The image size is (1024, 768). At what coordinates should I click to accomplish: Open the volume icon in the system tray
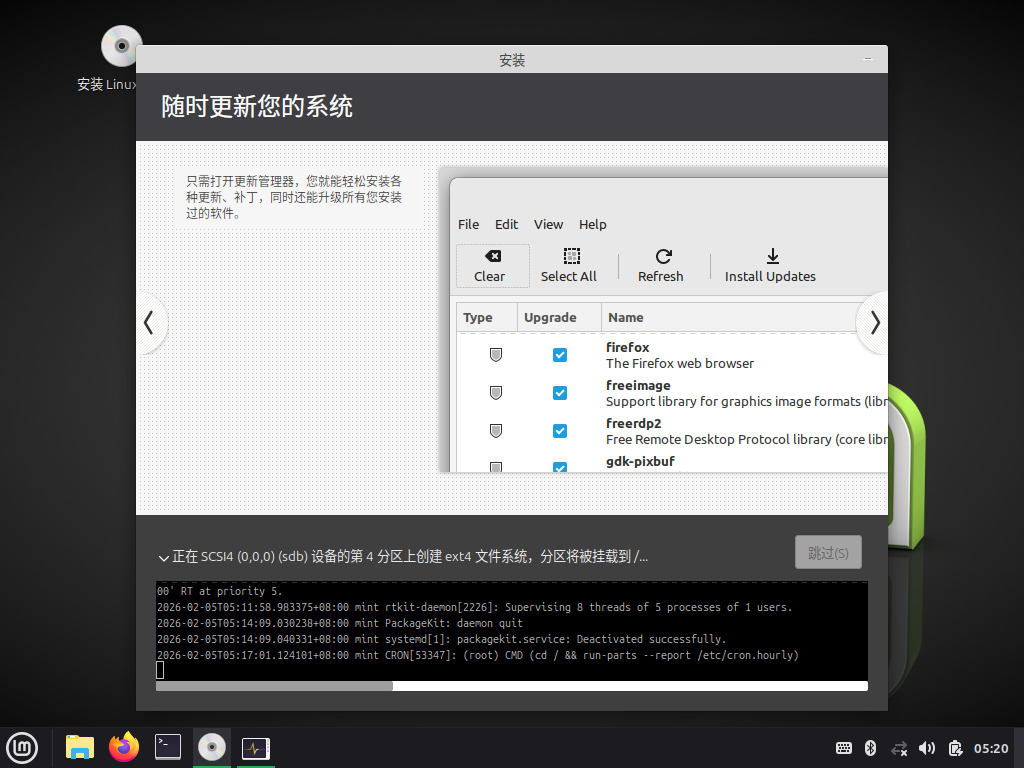click(x=927, y=747)
